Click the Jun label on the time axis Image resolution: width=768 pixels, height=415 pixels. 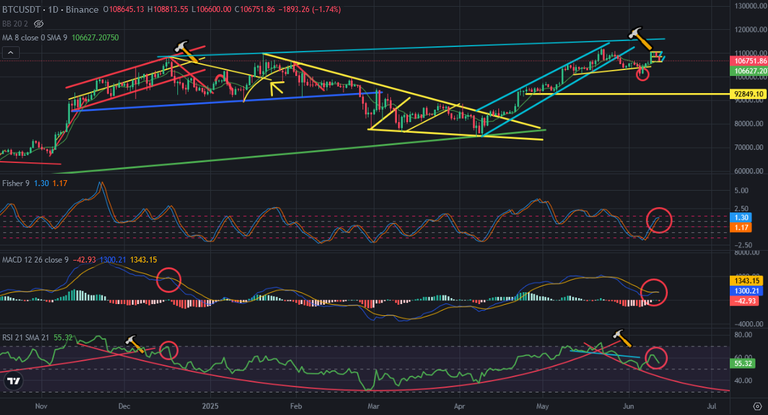click(628, 406)
